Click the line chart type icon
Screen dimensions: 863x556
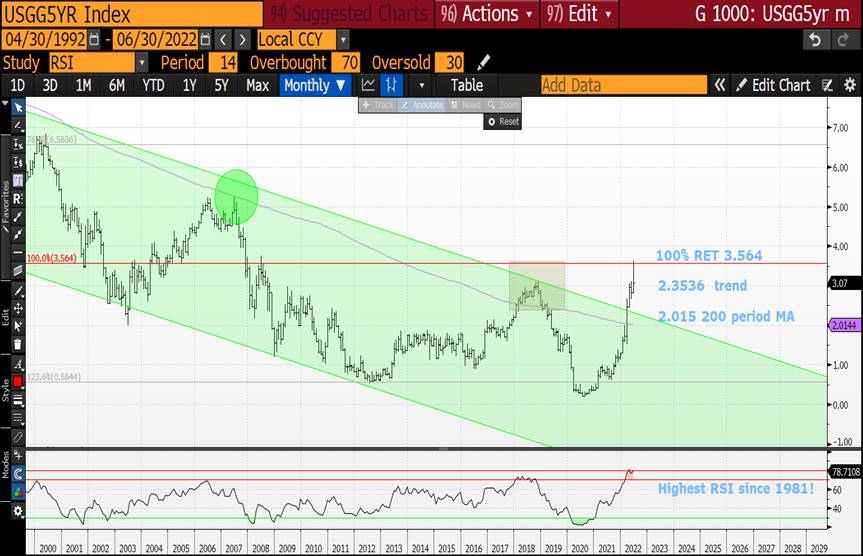[x=368, y=85]
